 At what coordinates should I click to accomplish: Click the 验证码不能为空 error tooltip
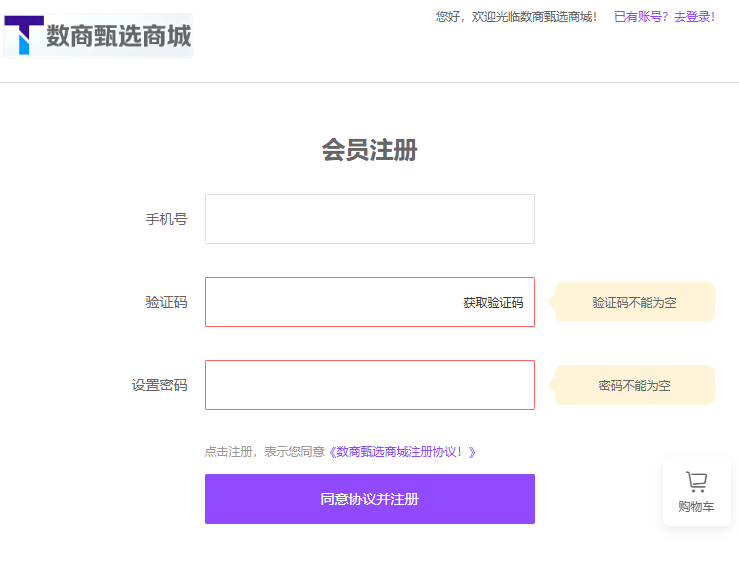tap(634, 302)
